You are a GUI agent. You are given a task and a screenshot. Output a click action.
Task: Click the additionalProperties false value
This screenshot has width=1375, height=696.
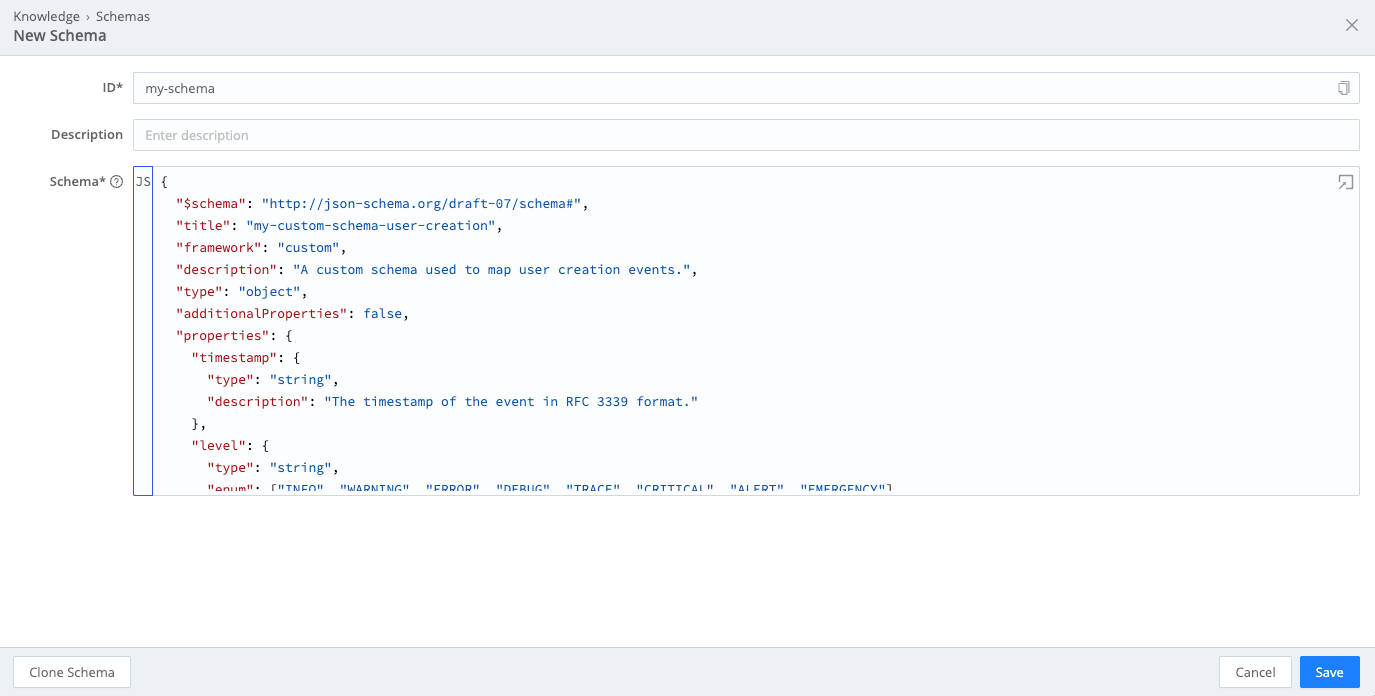pyautogui.click(x=382, y=313)
